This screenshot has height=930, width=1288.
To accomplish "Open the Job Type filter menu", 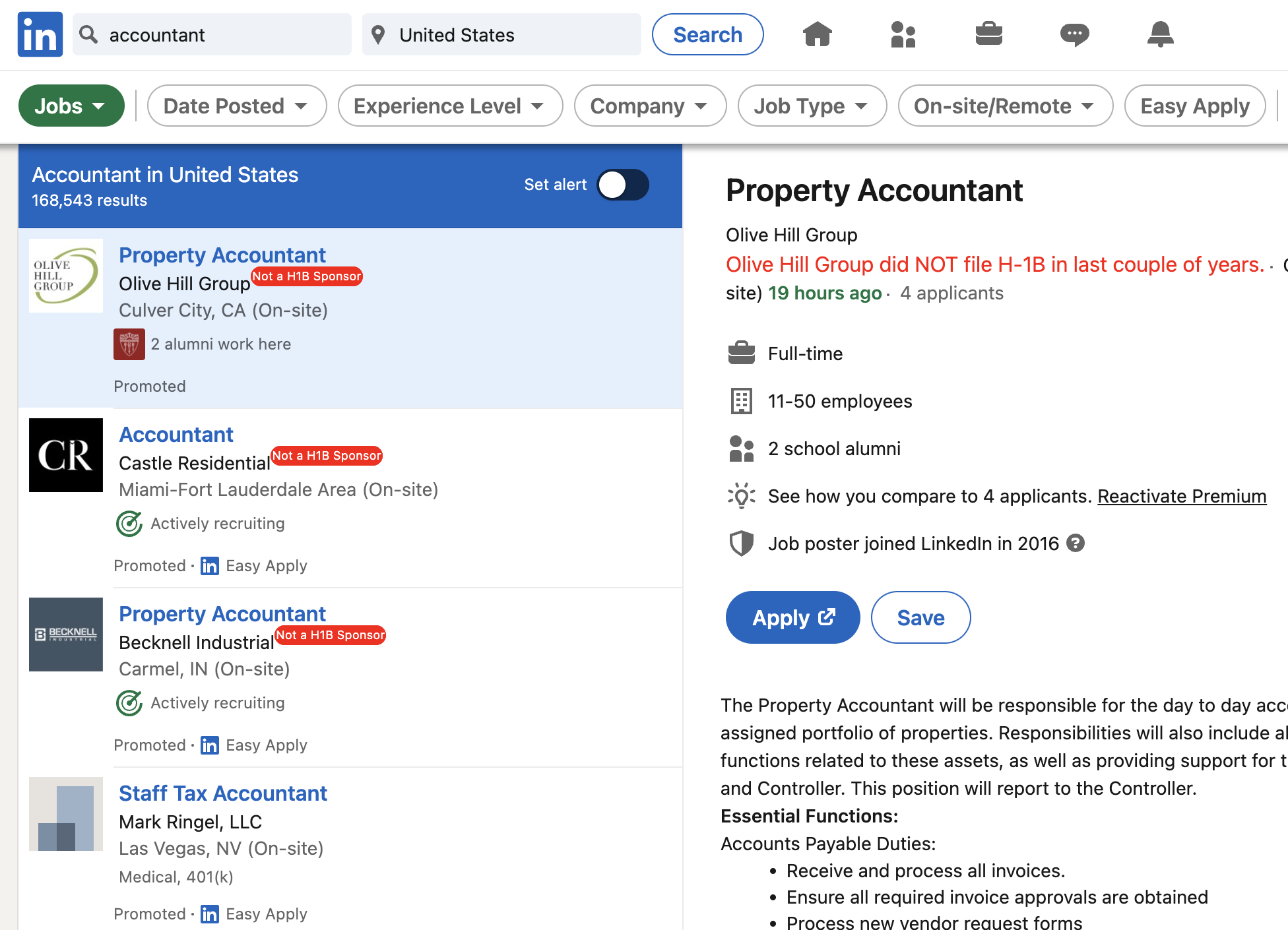I will [812, 106].
